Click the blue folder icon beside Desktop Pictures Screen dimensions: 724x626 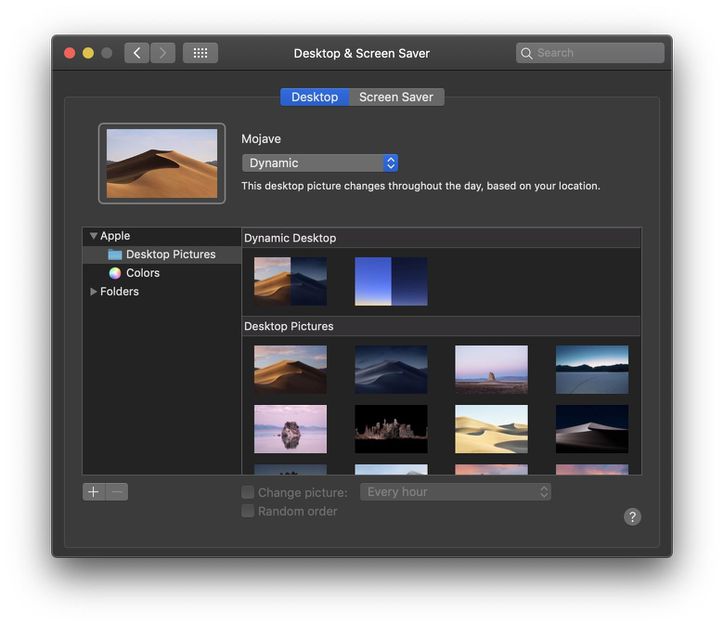coord(115,254)
